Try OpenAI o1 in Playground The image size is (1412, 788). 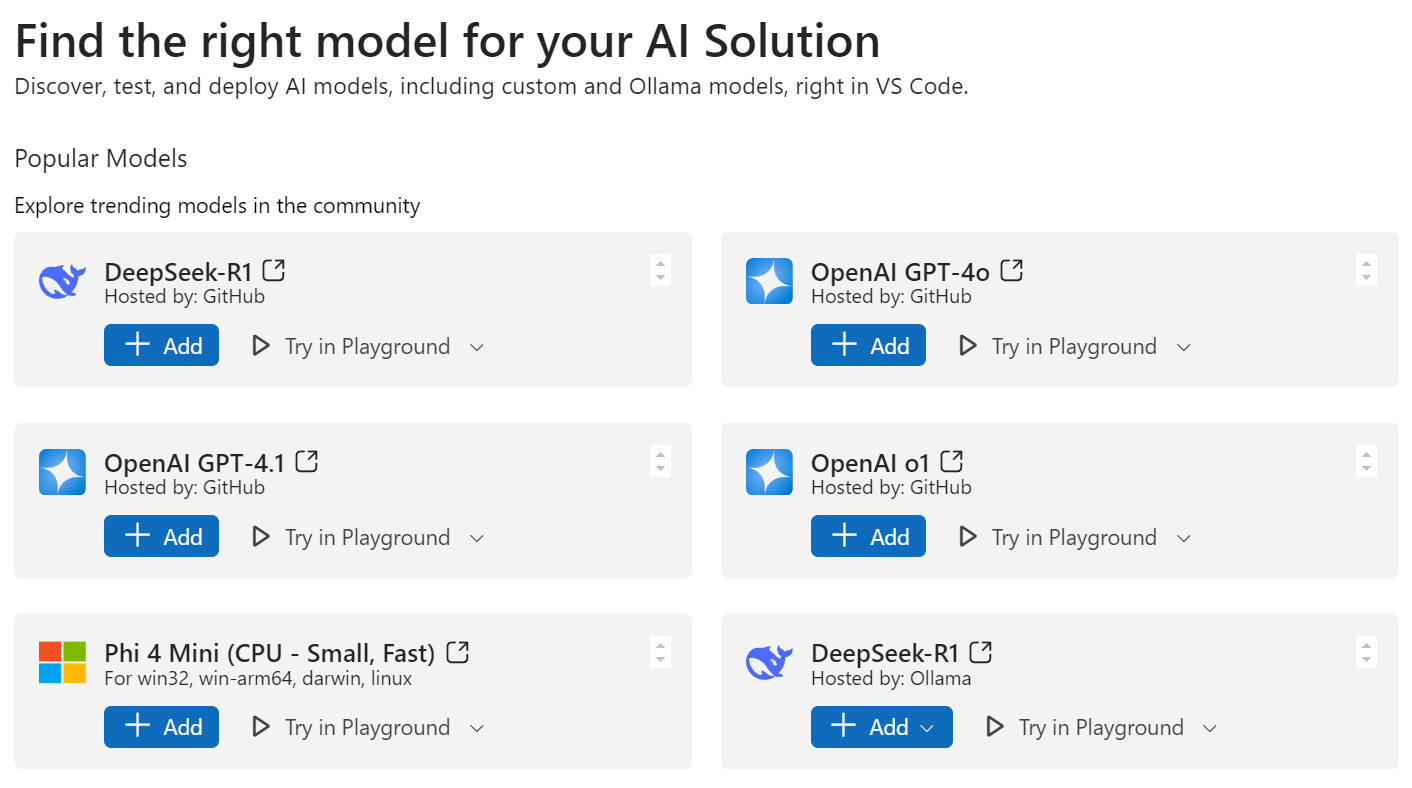pyautogui.click(x=1058, y=537)
